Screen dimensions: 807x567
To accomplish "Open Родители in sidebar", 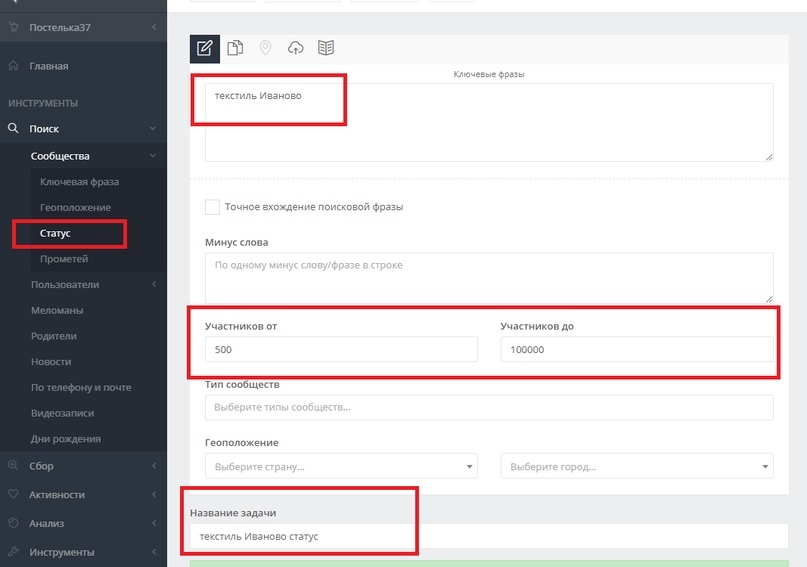I will pos(54,336).
